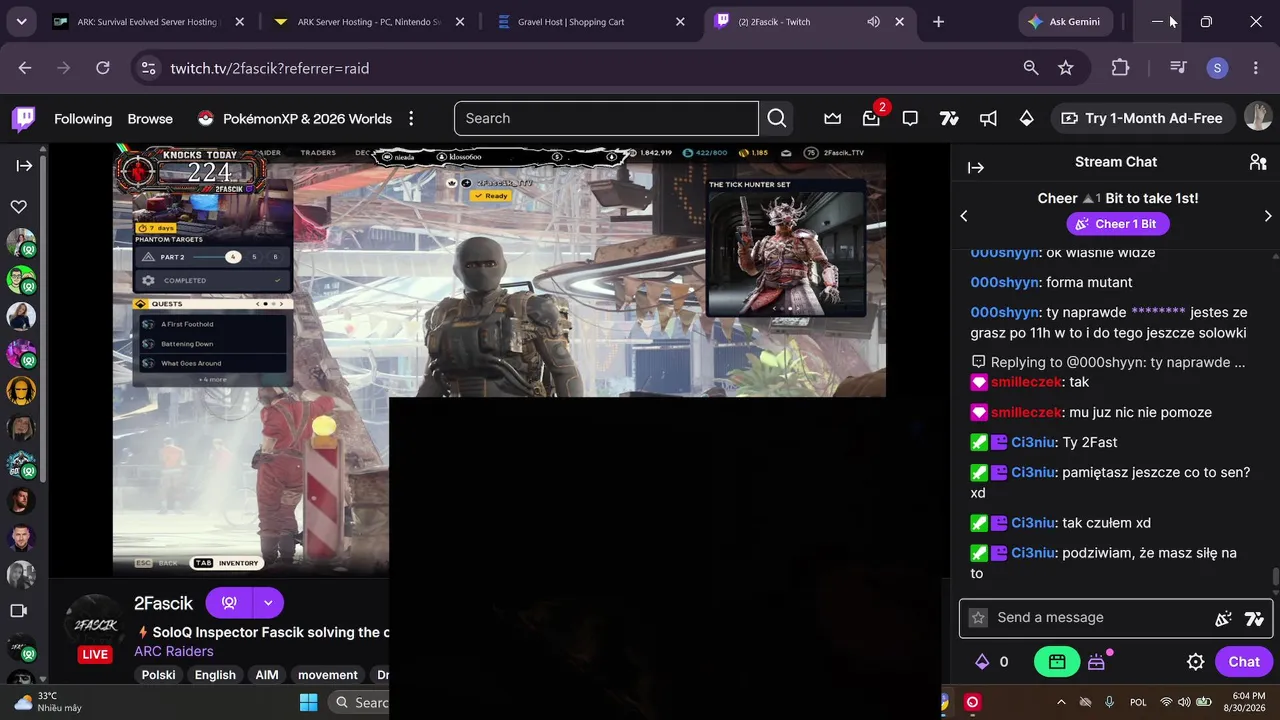Reload the page with the refresh icon
The height and width of the screenshot is (720, 1280).
point(103,68)
